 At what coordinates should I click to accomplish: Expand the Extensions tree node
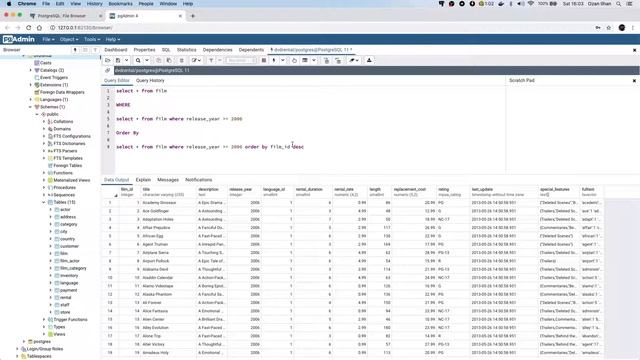pyautogui.click(x=31, y=85)
